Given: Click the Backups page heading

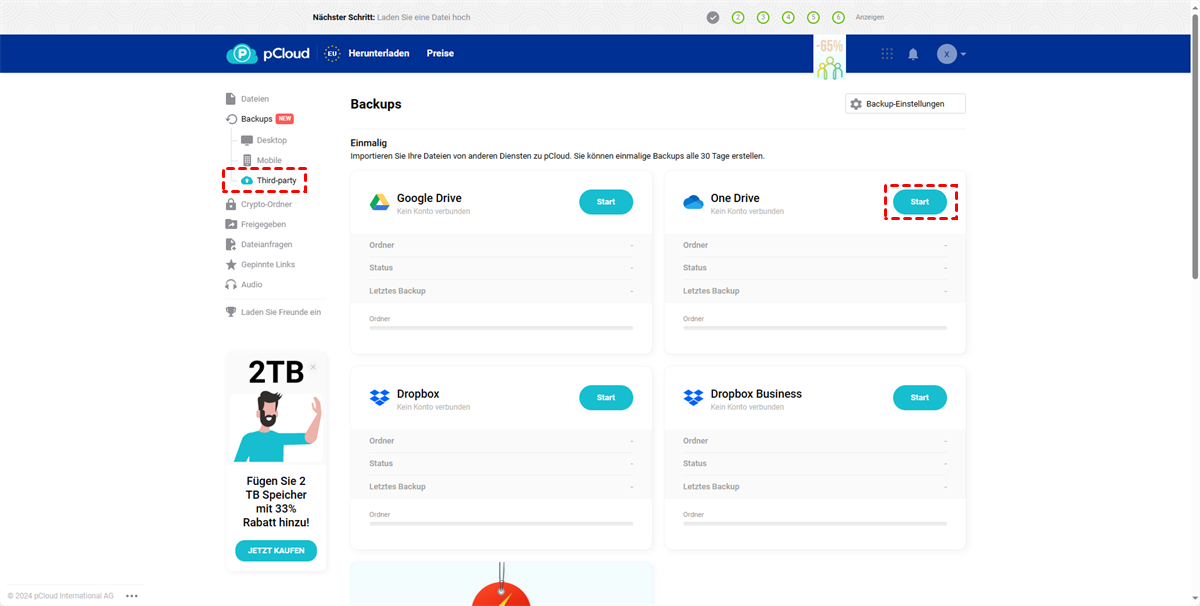Looking at the screenshot, I should [376, 104].
